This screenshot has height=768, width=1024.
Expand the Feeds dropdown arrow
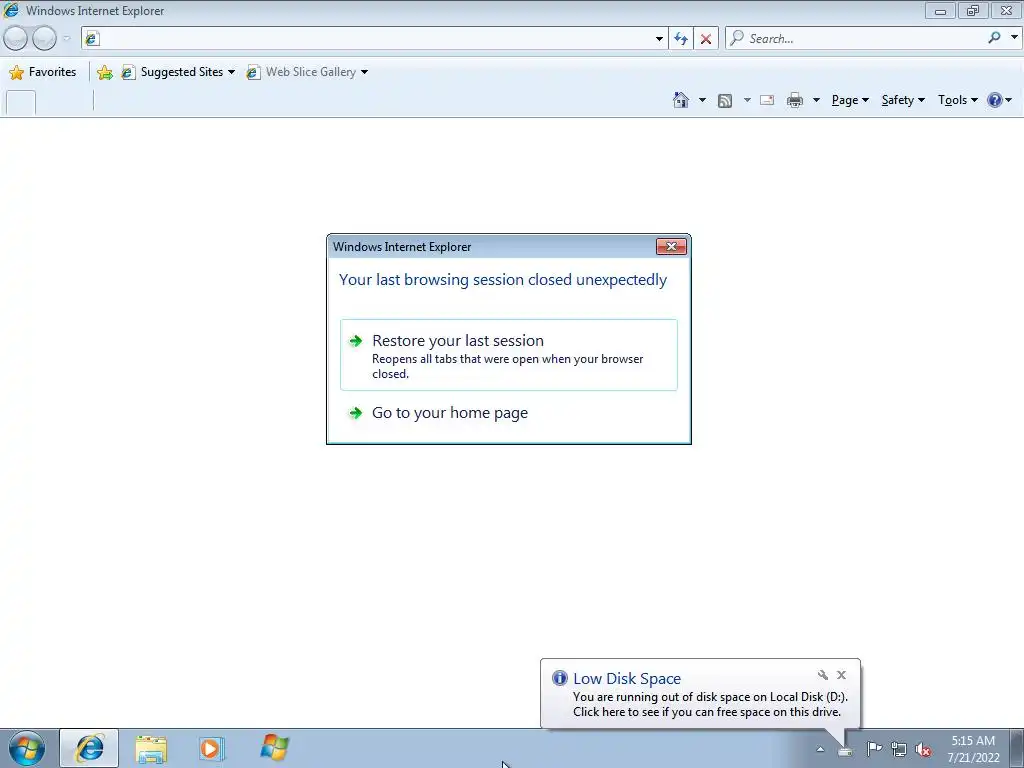[747, 100]
